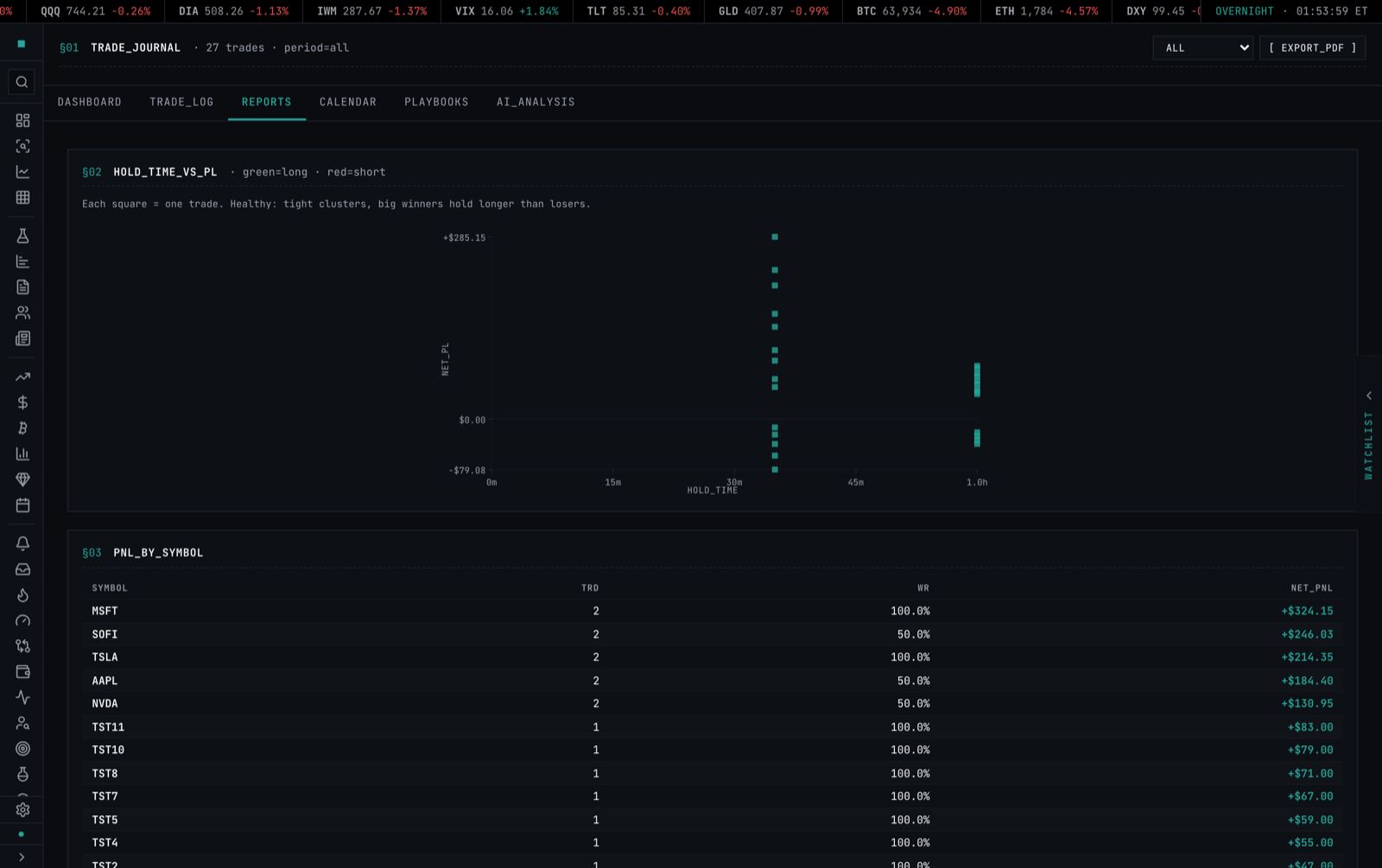Viewport: 1382px width, 868px height.
Task: Click the +$130.95 net PnL value
Action: [x=1307, y=704]
